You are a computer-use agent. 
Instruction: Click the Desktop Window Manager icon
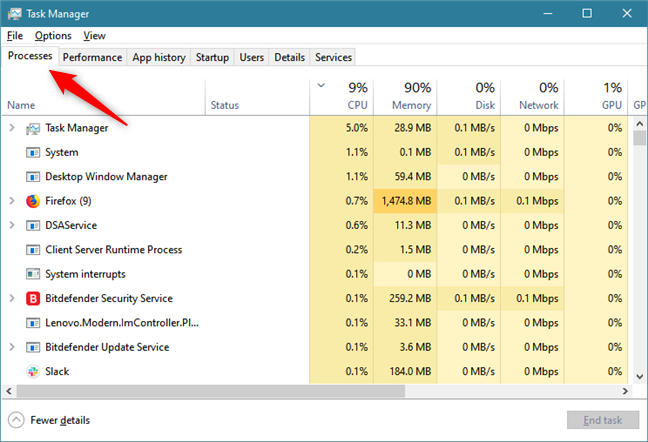(x=33, y=177)
